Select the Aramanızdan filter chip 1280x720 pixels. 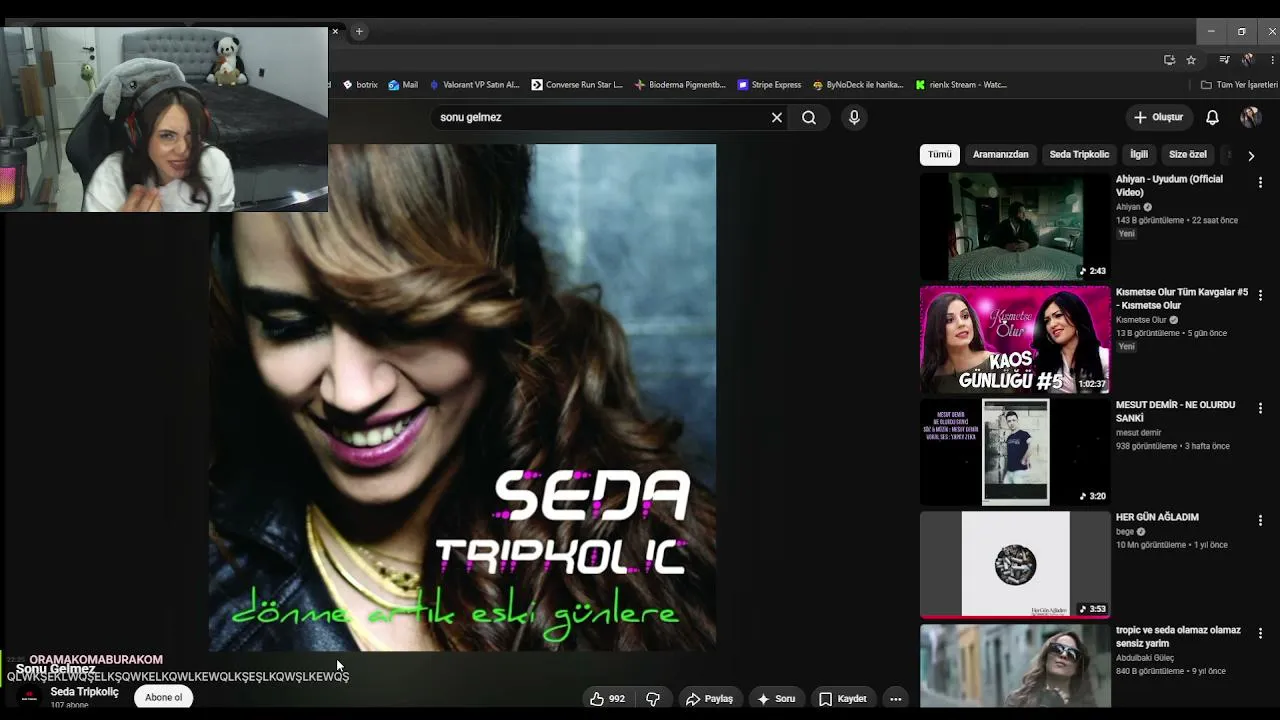click(1001, 155)
